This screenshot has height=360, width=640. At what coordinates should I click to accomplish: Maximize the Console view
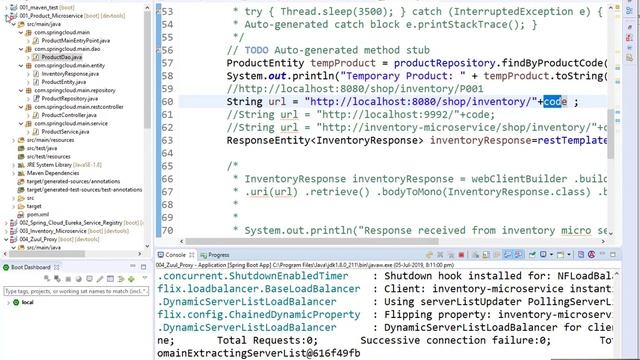click(612, 255)
